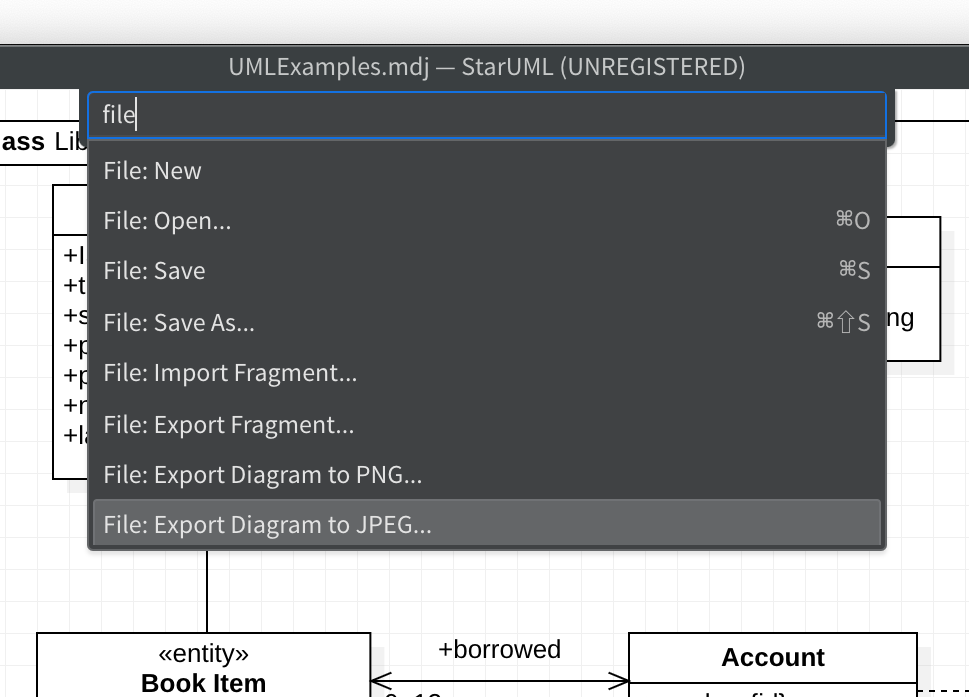Run the File: Save command

point(486,271)
